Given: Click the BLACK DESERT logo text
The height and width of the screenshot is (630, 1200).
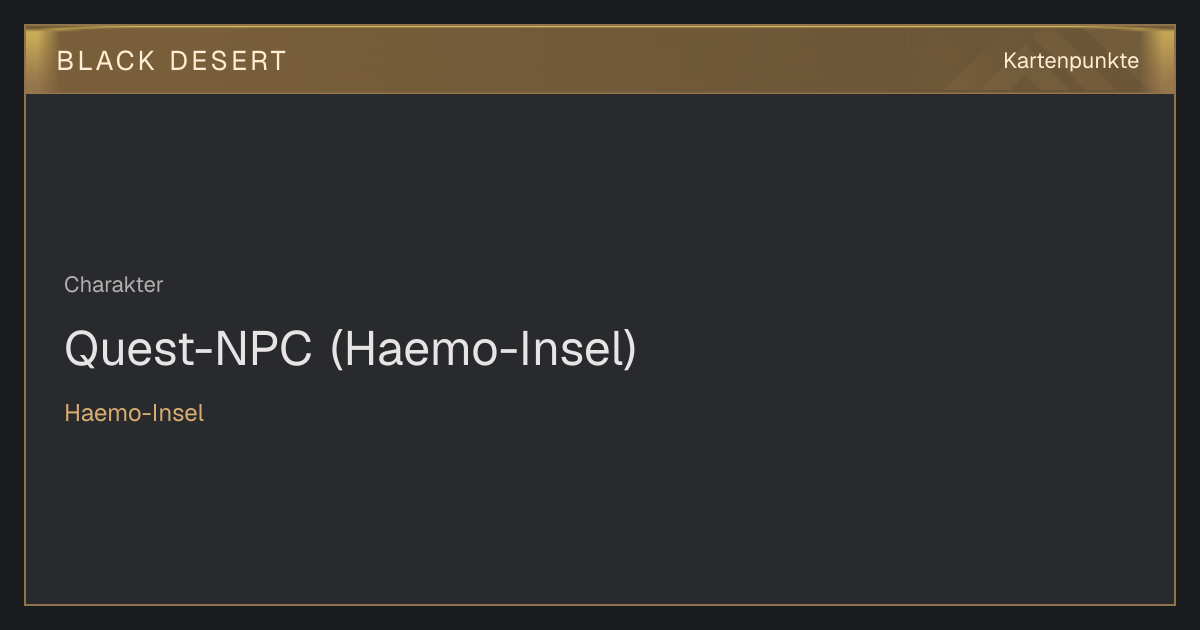Looking at the screenshot, I should click(x=172, y=61).
